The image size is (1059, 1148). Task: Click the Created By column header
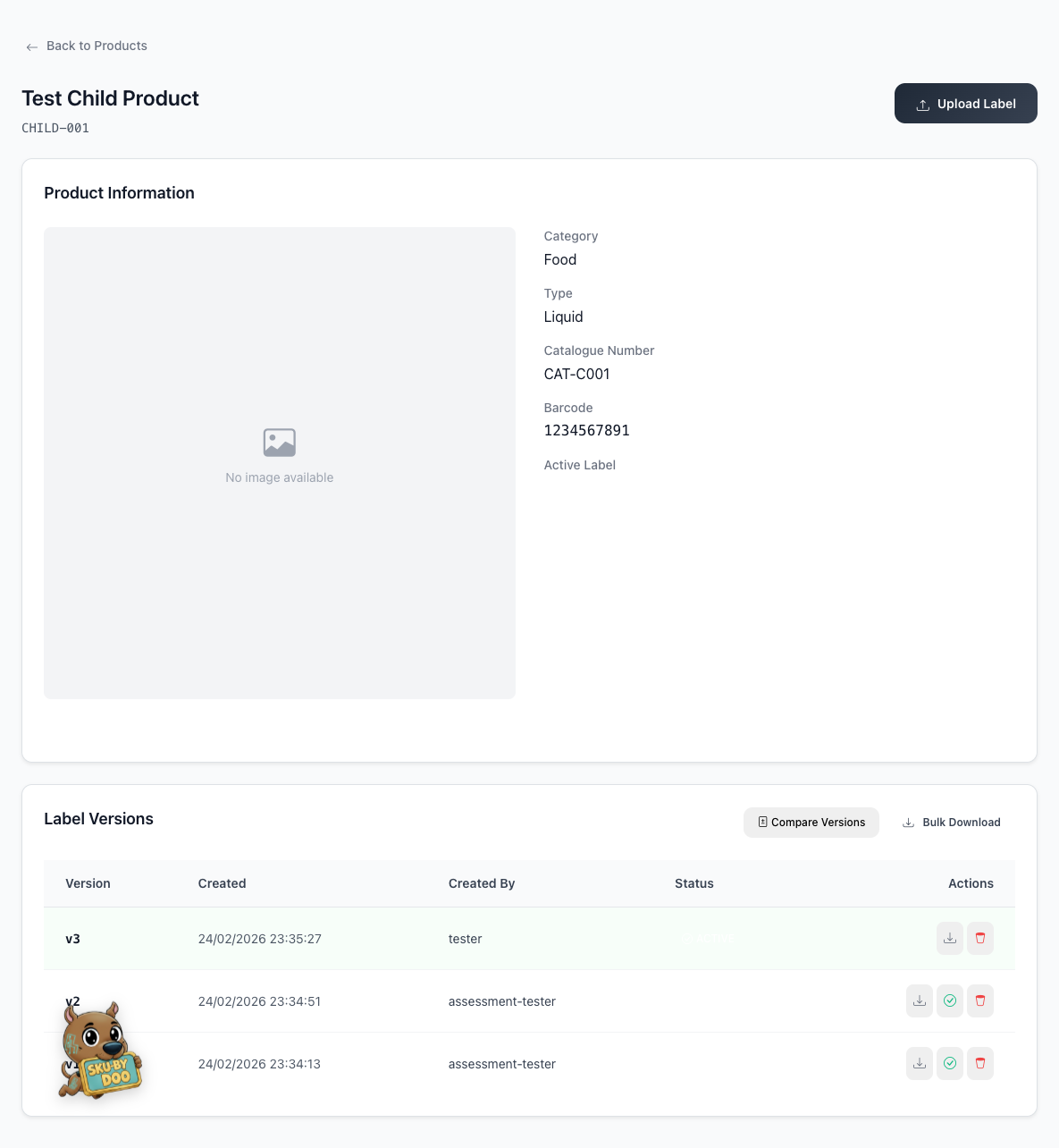click(482, 883)
